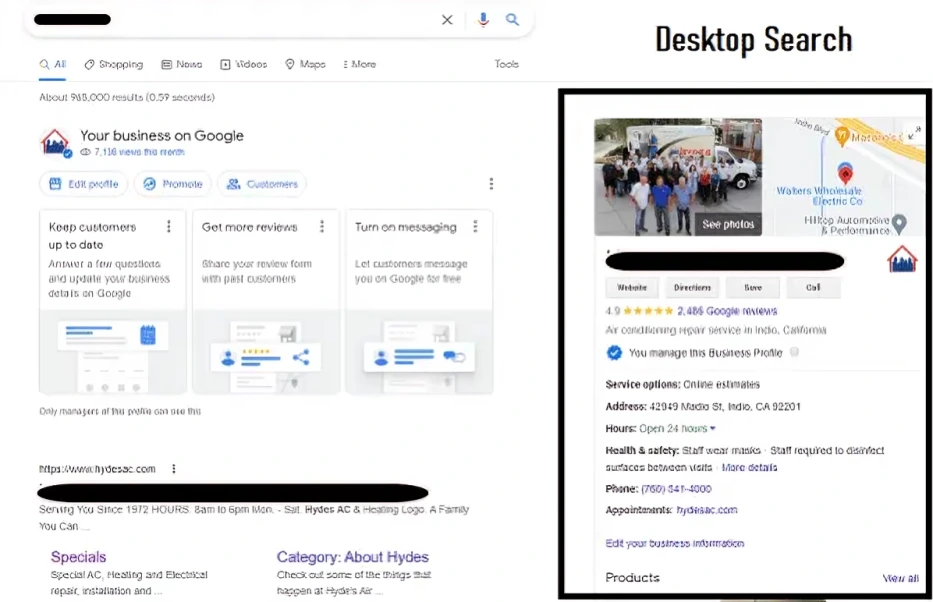Image resolution: width=933 pixels, height=602 pixels.
Task: Click the About 948,000 results count text
Action: tap(127, 97)
